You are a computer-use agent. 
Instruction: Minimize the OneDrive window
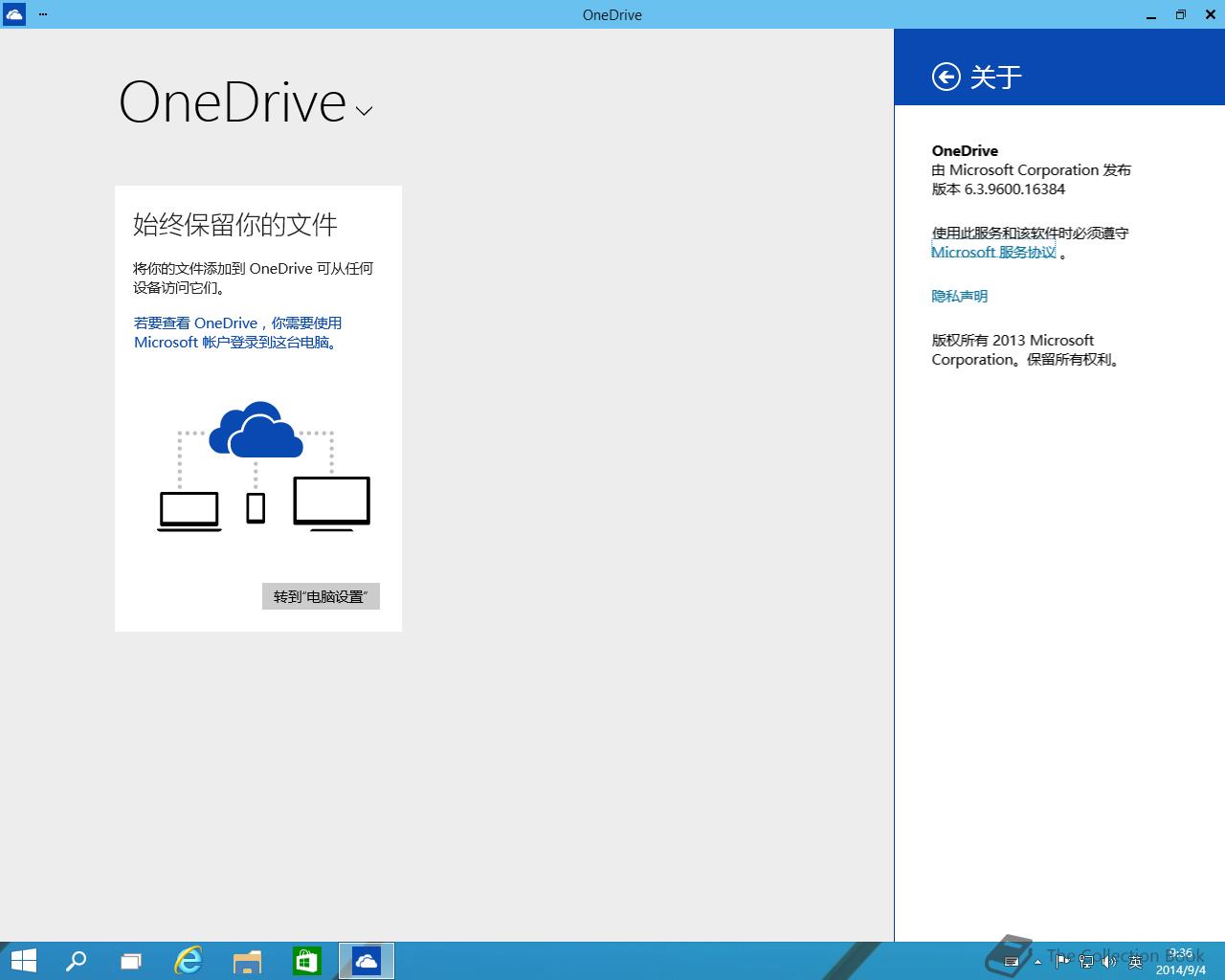click(1149, 14)
